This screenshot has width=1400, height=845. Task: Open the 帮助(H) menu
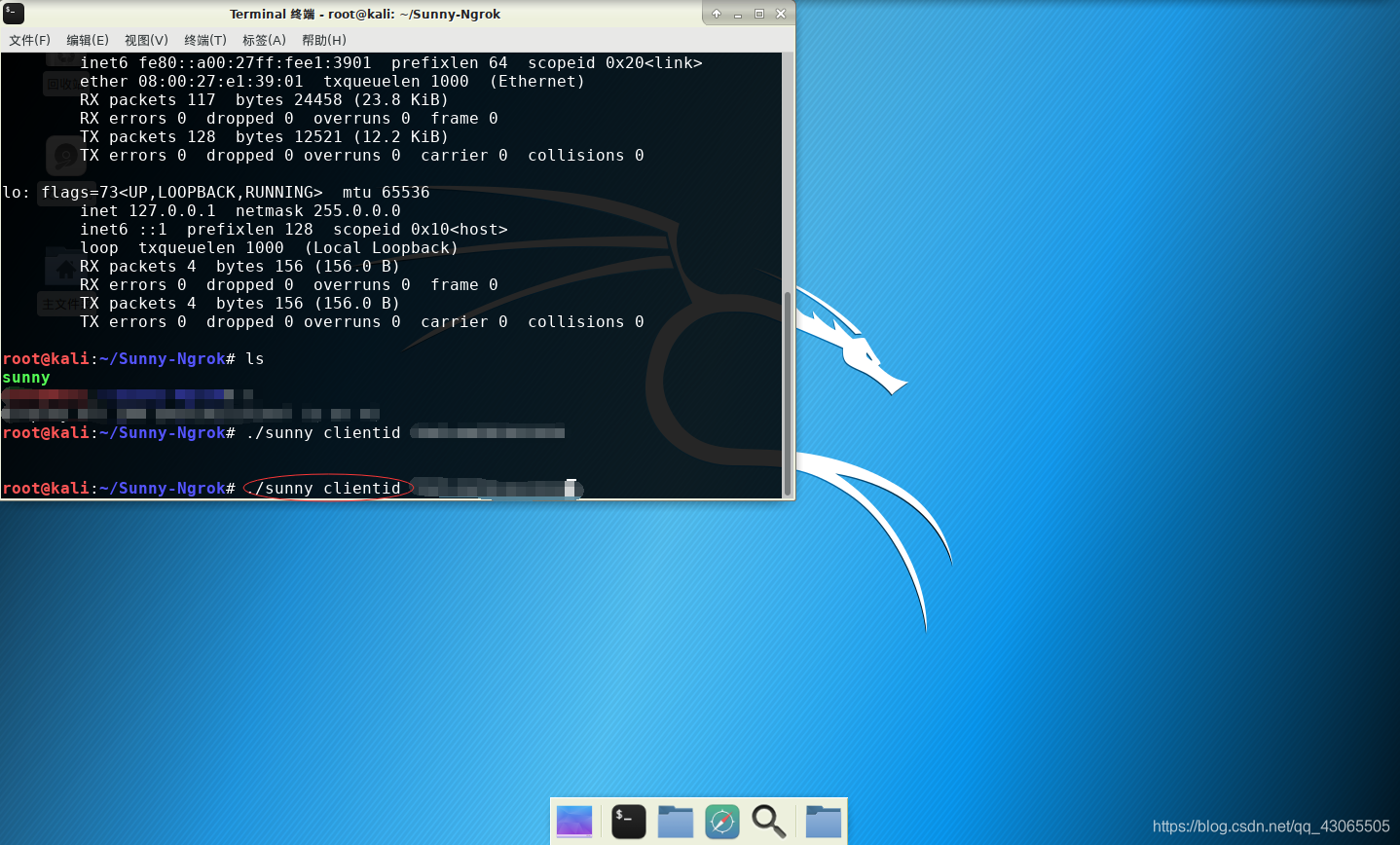(323, 40)
